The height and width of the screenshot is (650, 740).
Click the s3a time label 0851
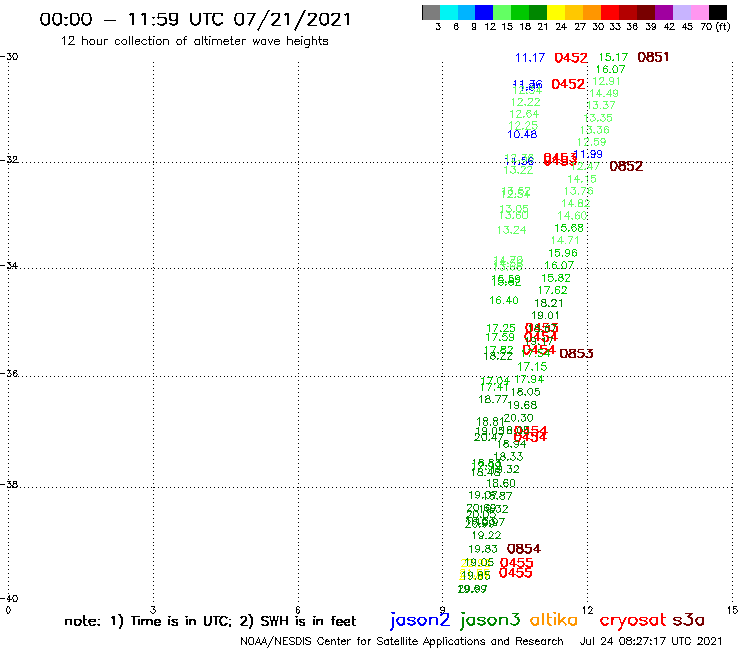[x=653, y=57]
